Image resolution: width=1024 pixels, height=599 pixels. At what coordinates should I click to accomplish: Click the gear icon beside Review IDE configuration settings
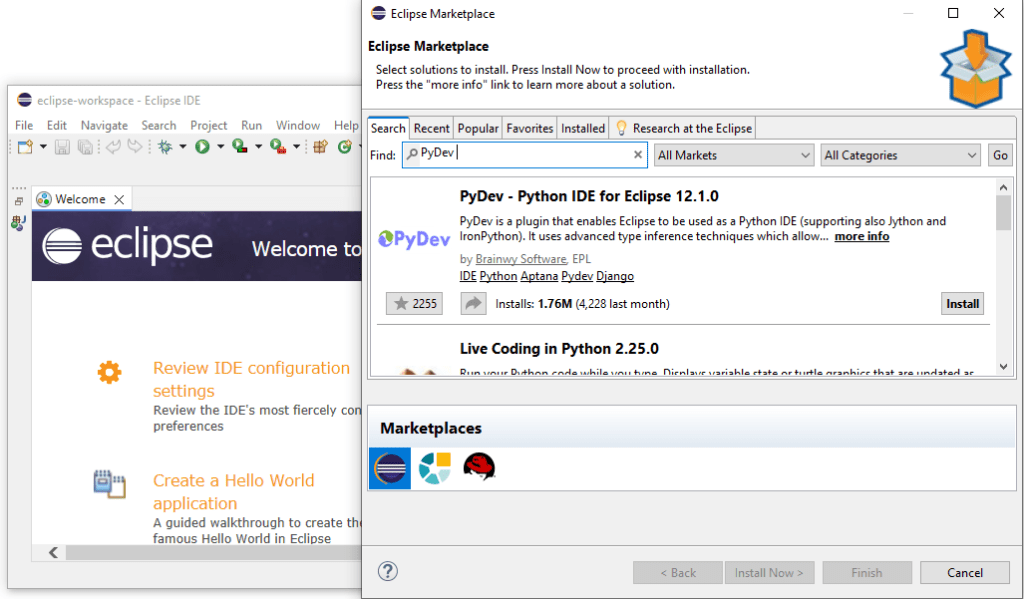(x=110, y=372)
